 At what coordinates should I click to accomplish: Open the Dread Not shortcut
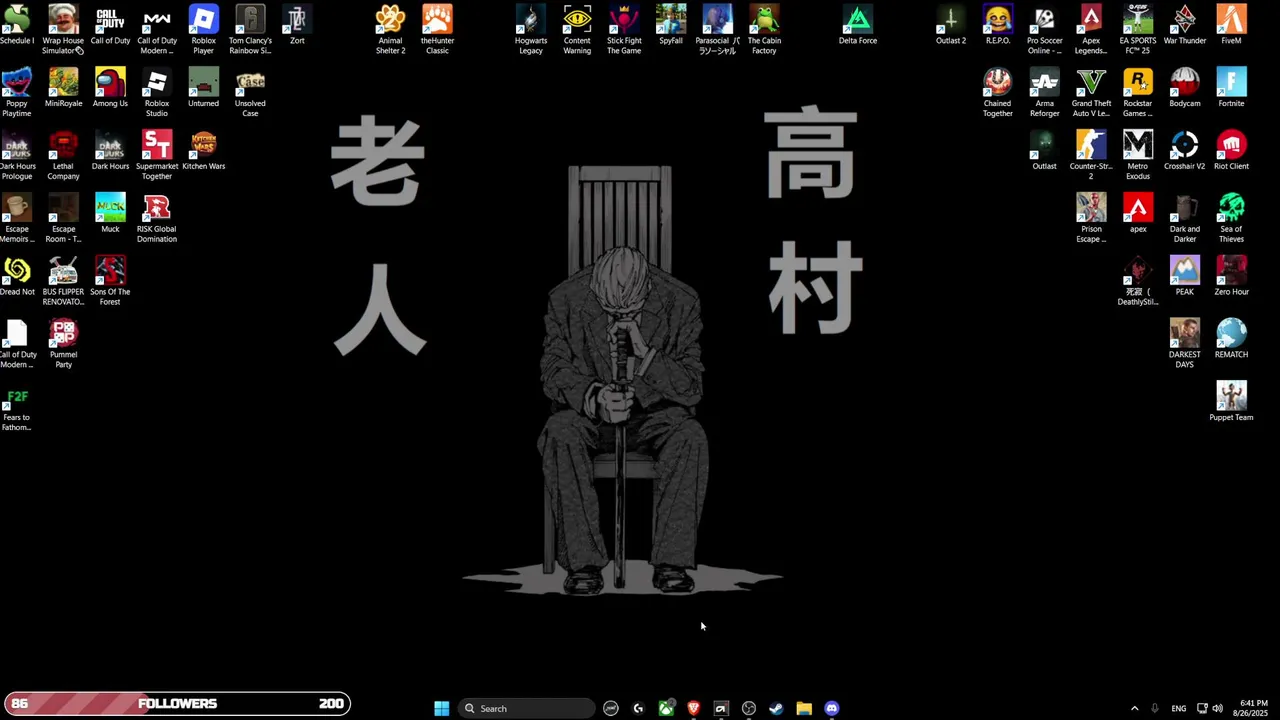[16, 277]
